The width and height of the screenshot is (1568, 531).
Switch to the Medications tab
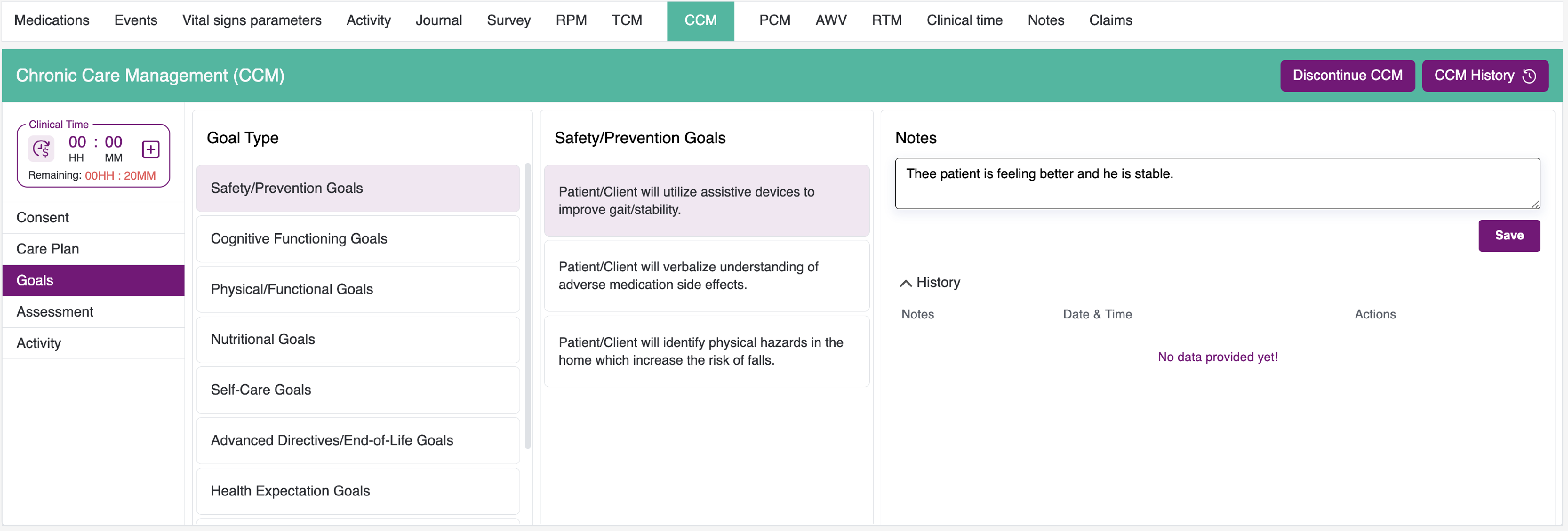52,21
